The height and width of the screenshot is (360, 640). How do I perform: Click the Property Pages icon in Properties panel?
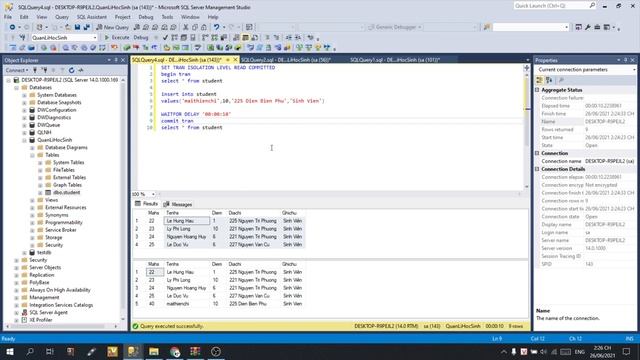coord(562,80)
